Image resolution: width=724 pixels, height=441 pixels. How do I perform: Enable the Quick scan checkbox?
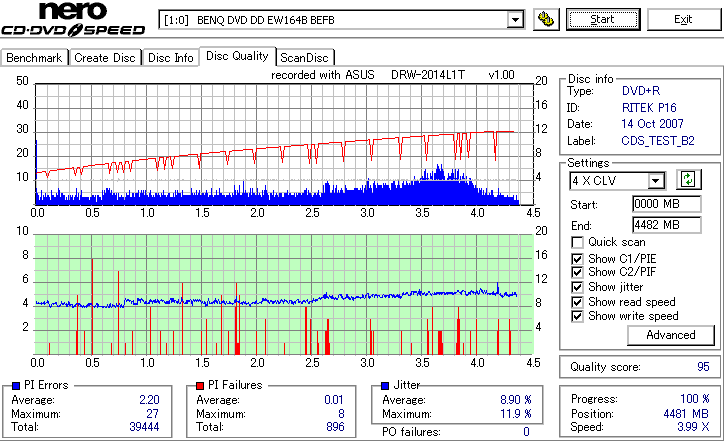pyautogui.click(x=577, y=242)
